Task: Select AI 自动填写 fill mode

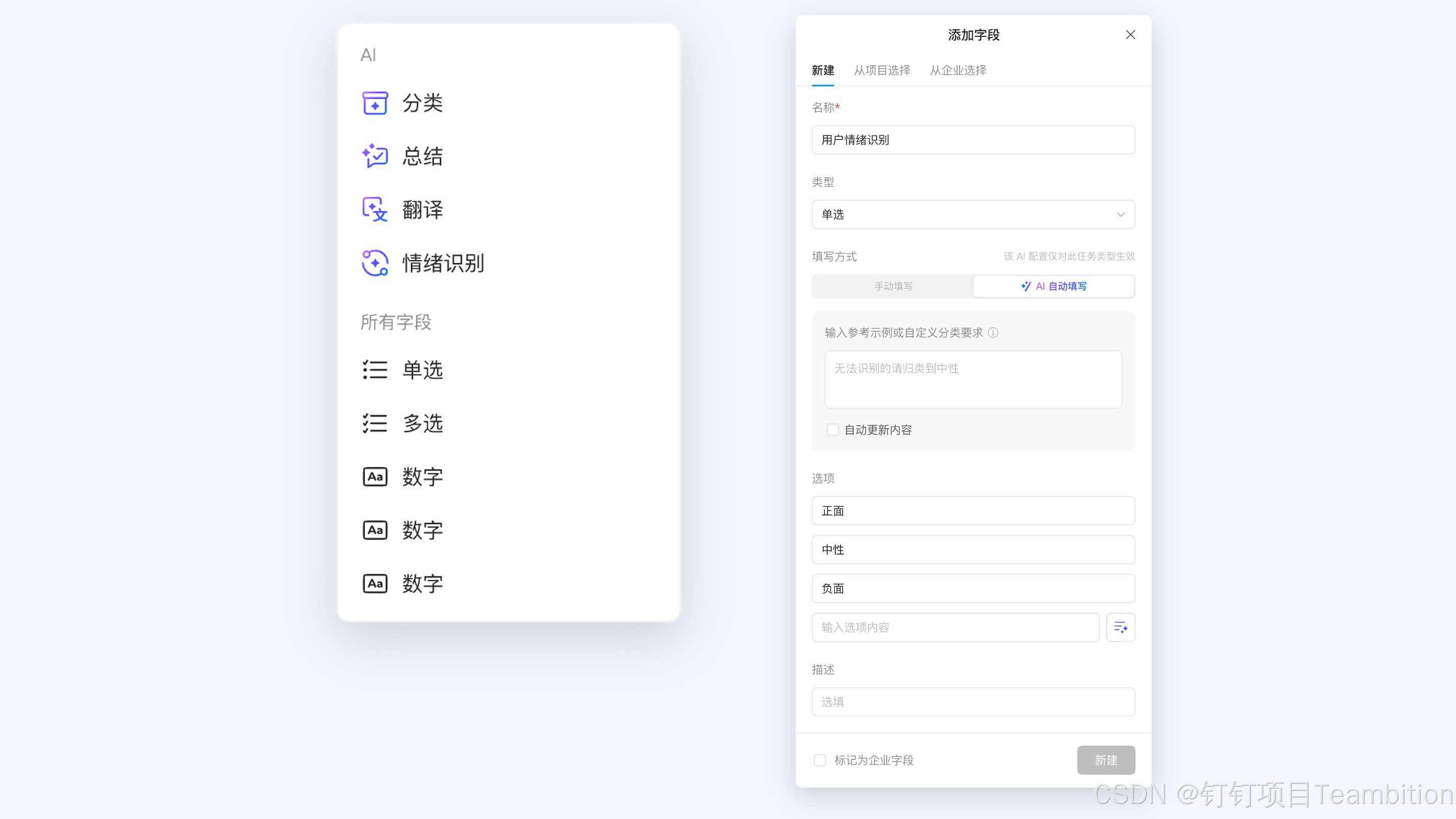Action: tap(1053, 286)
